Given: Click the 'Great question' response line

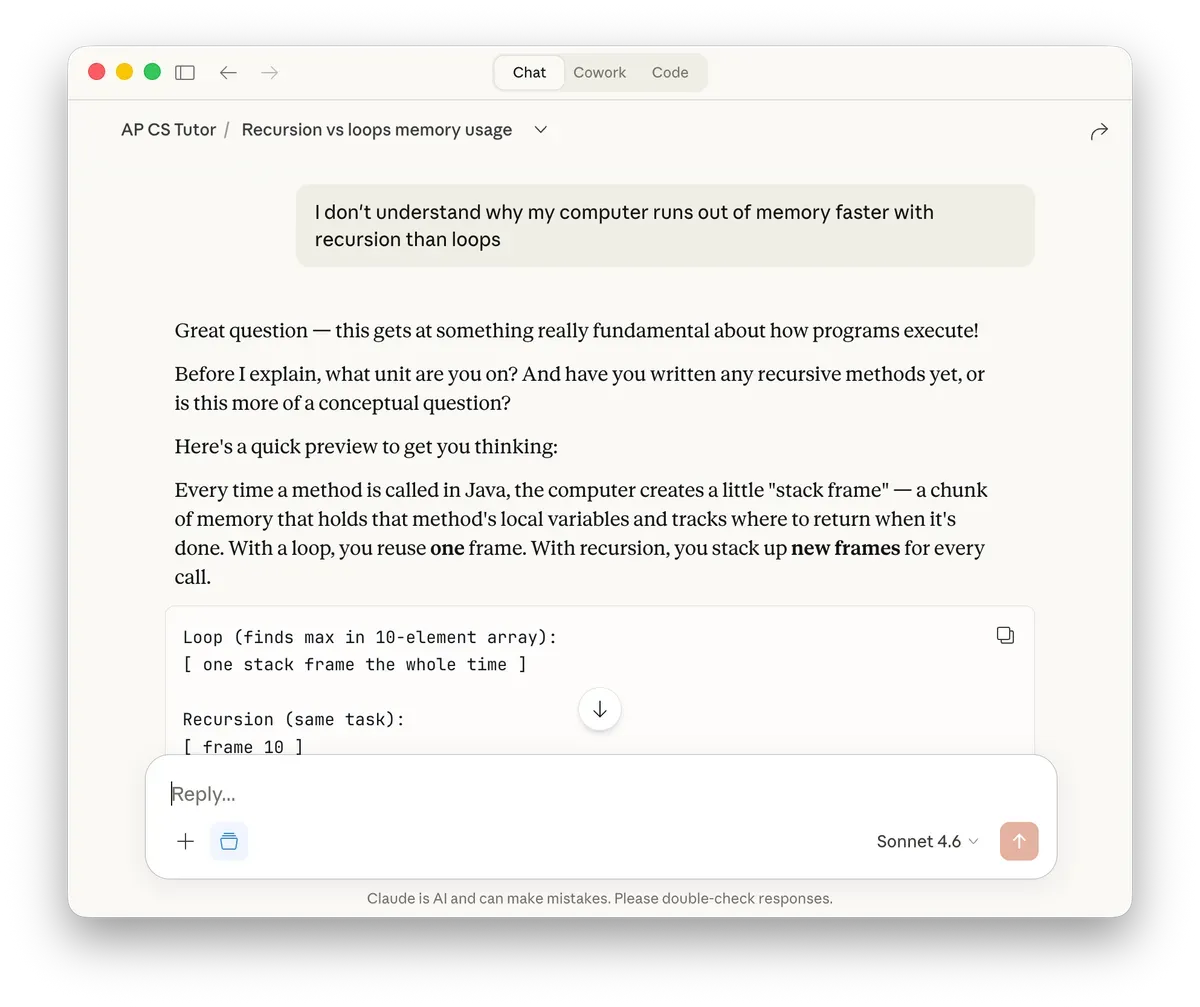Looking at the screenshot, I should tap(576, 331).
